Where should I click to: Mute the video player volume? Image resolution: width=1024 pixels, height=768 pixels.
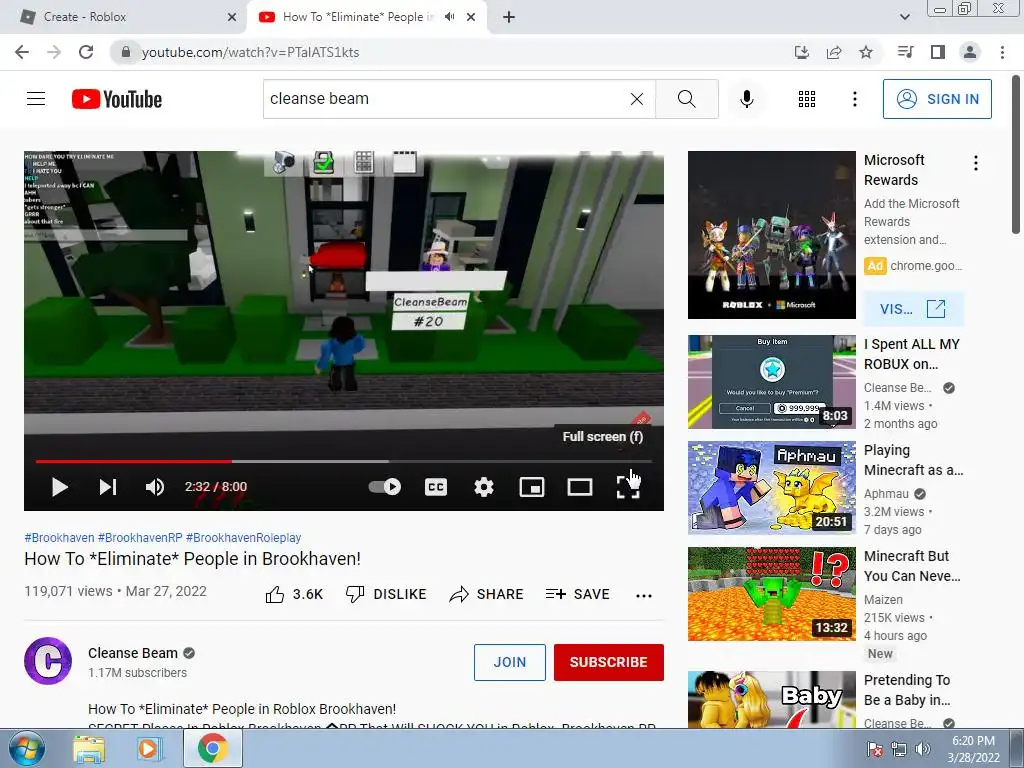155,487
